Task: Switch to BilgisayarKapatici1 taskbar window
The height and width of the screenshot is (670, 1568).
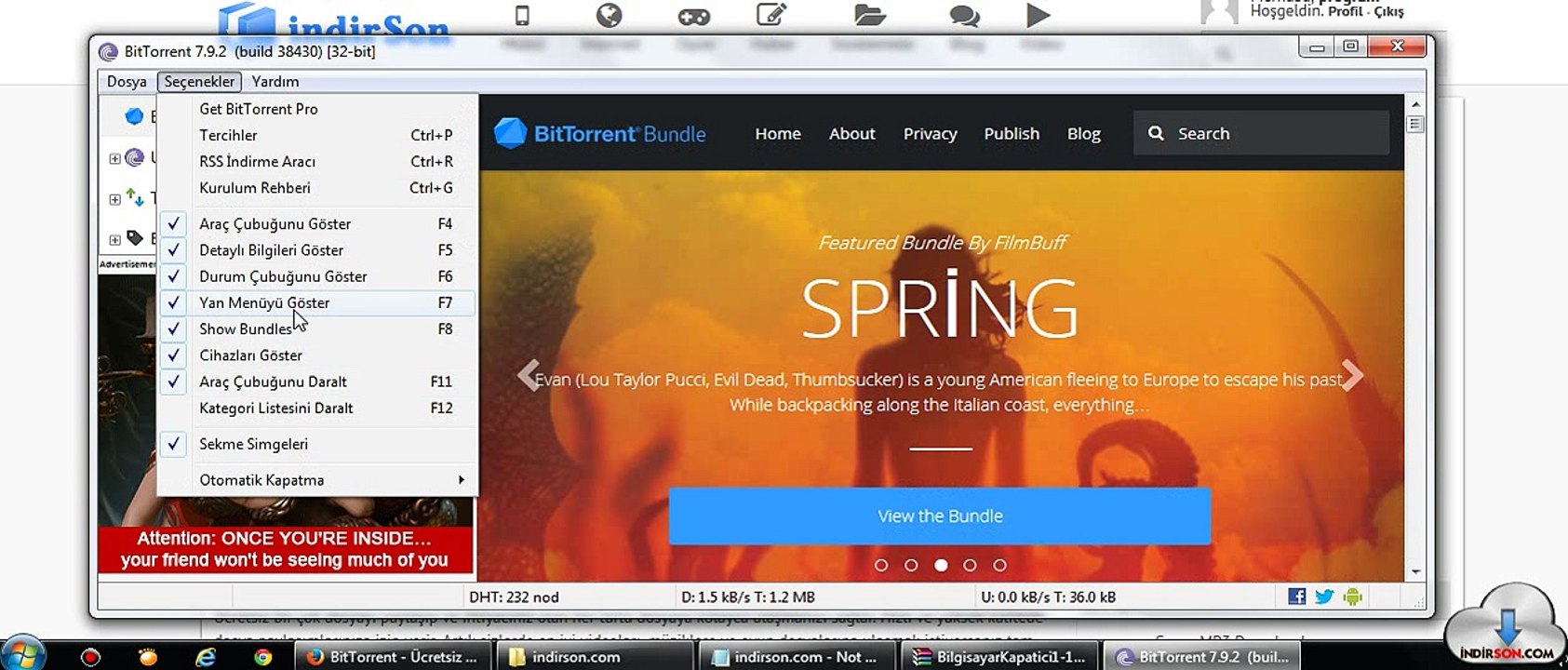Action: tap(999, 656)
